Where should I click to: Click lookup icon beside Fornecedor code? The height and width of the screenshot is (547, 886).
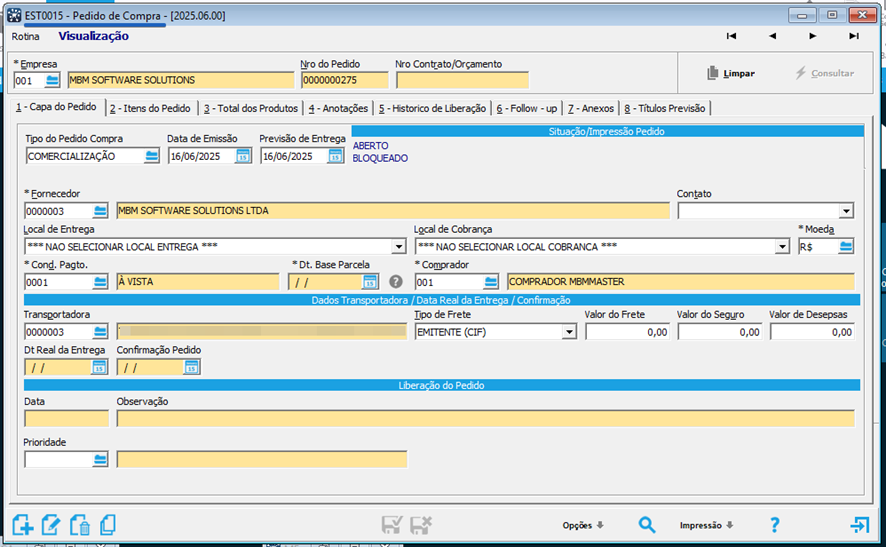101,211
